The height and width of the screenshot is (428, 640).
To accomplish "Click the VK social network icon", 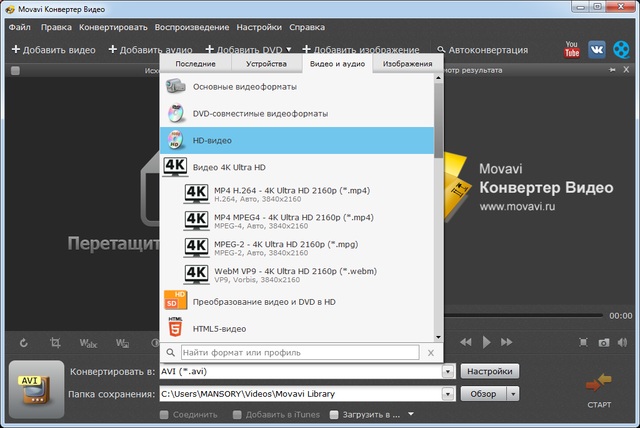I will 597,48.
